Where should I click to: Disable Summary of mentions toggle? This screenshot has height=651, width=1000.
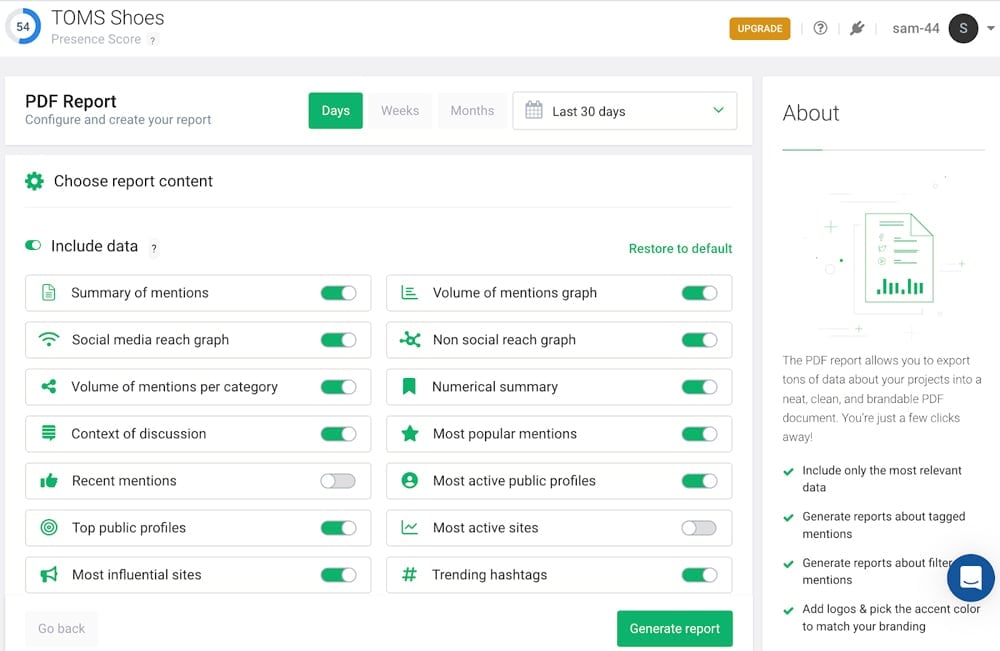click(338, 293)
